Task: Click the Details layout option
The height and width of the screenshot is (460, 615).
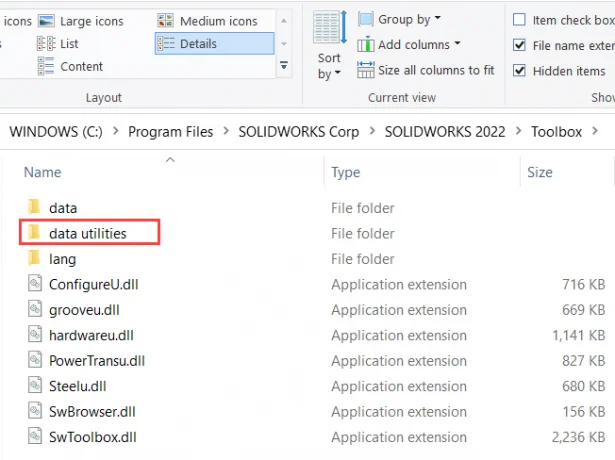Action: tap(215, 44)
